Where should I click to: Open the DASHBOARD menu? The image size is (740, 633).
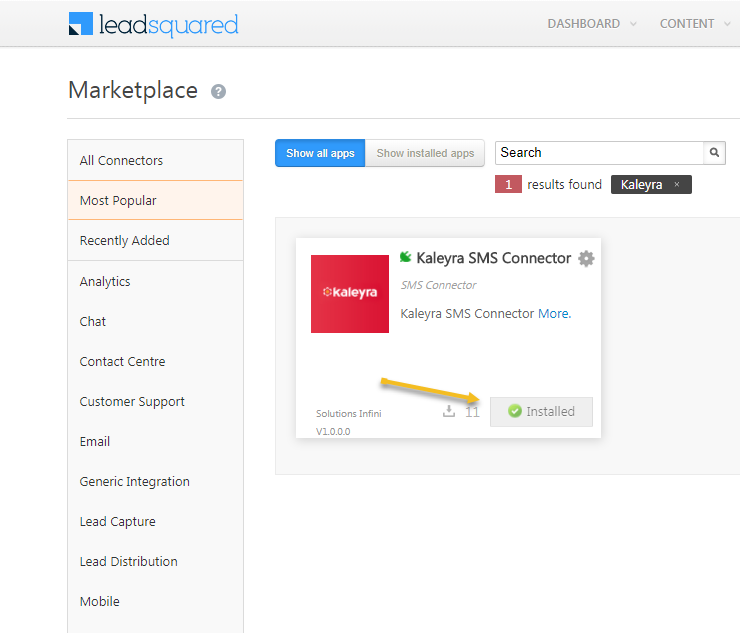pyautogui.click(x=584, y=24)
